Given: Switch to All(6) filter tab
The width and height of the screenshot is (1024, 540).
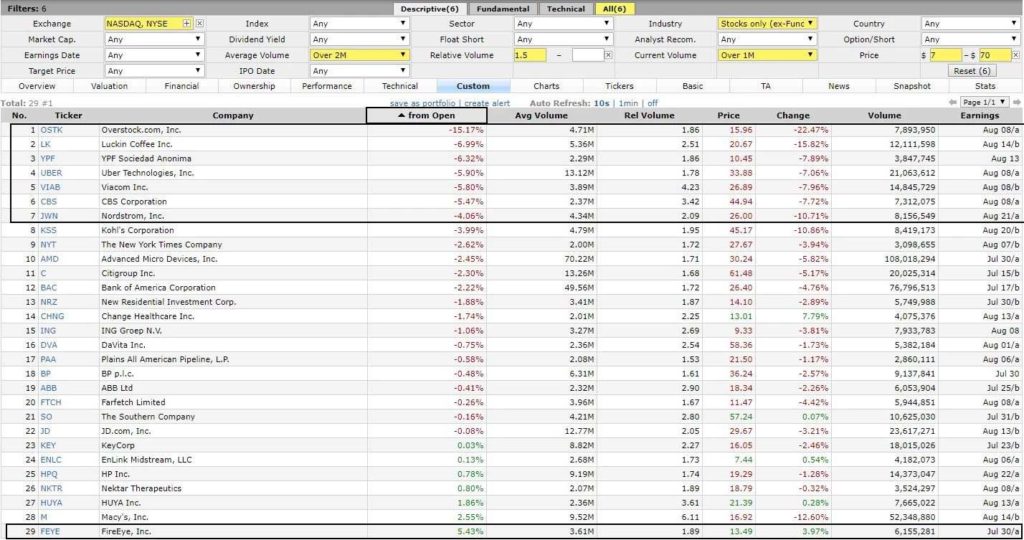Looking at the screenshot, I should click(615, 8).
